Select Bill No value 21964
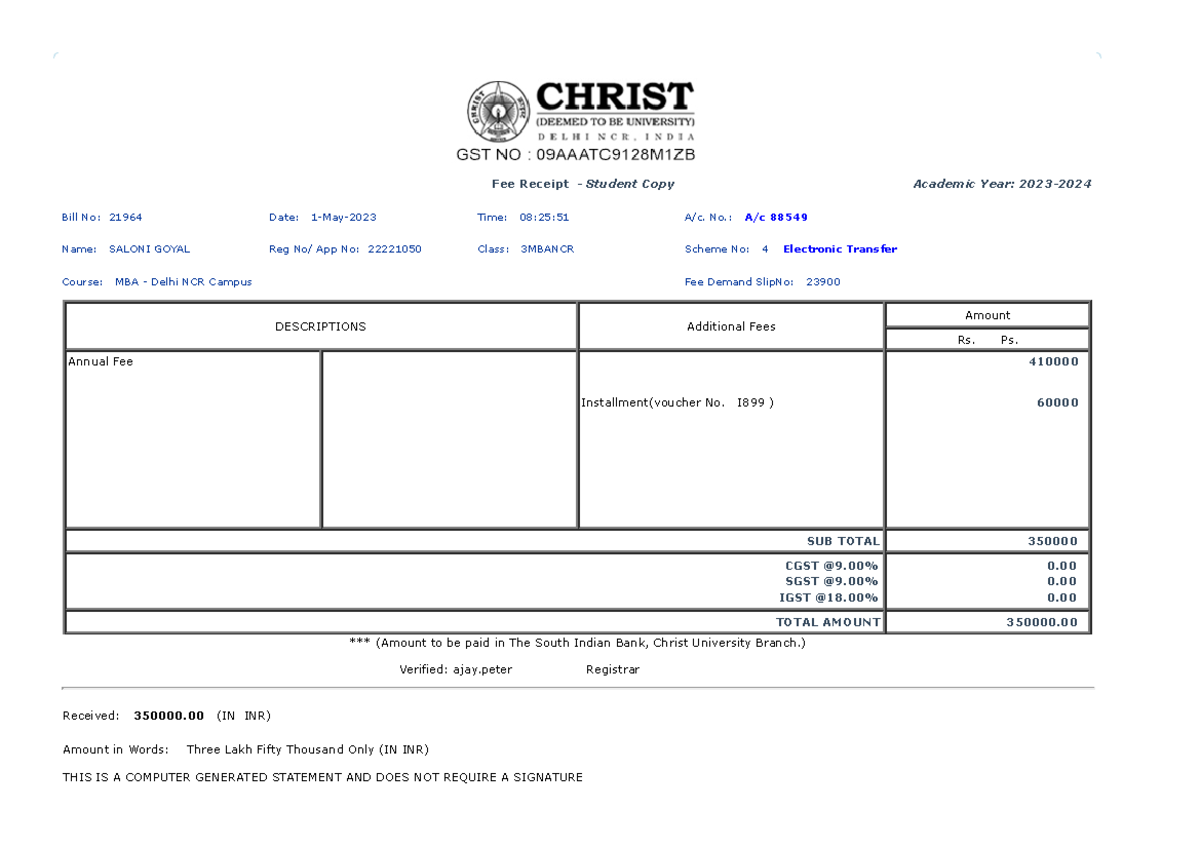 pos(126,217)
